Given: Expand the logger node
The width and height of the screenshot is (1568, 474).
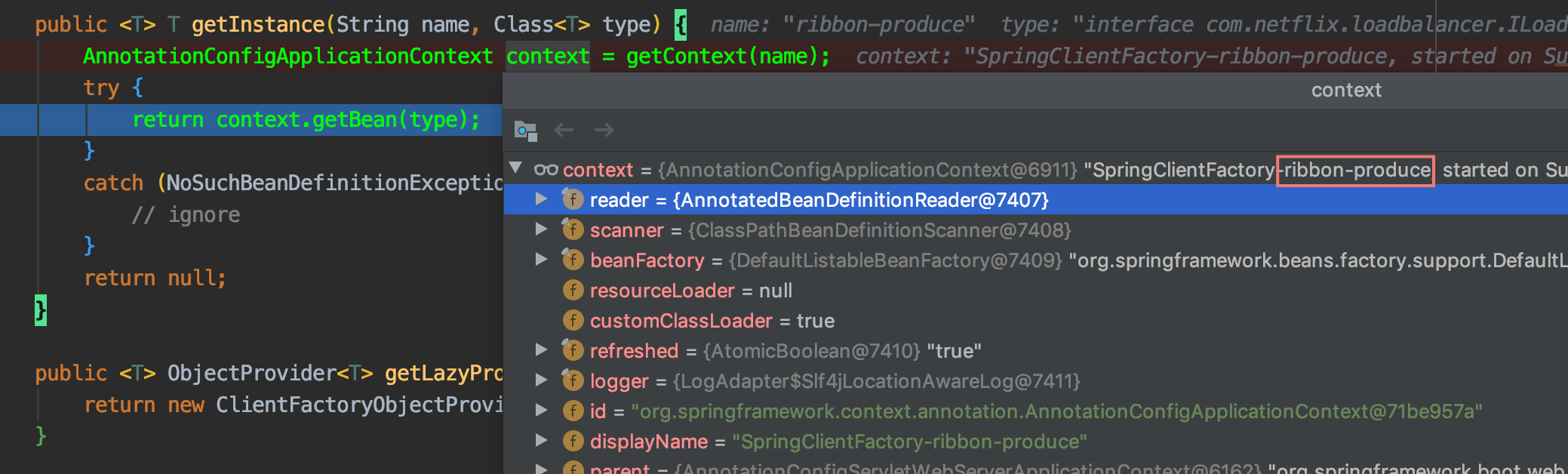Looking at the screenshot, I should click(541, 380).
